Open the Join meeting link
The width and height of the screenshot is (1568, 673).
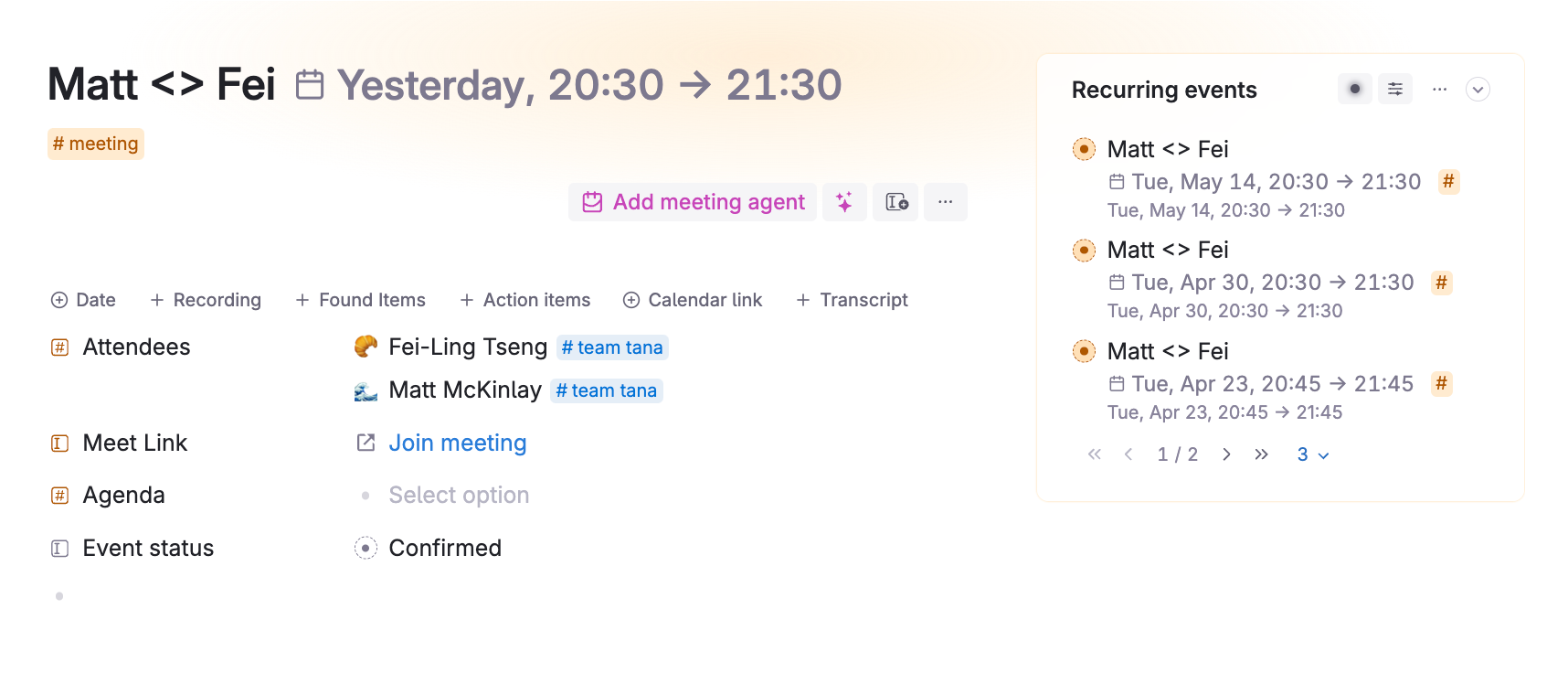coord(458,443)
